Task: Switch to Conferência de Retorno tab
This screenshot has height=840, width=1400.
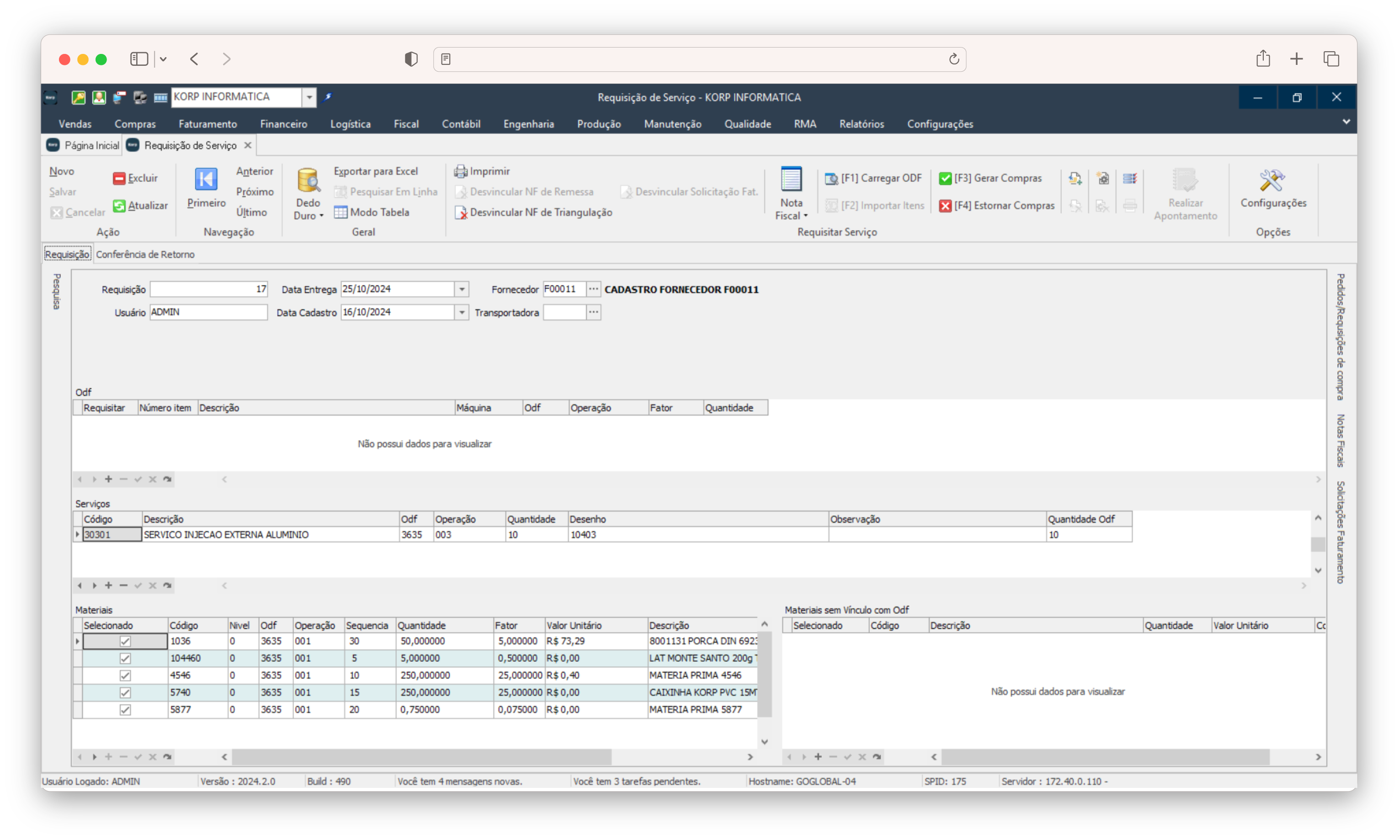Action: coord(145,255)
